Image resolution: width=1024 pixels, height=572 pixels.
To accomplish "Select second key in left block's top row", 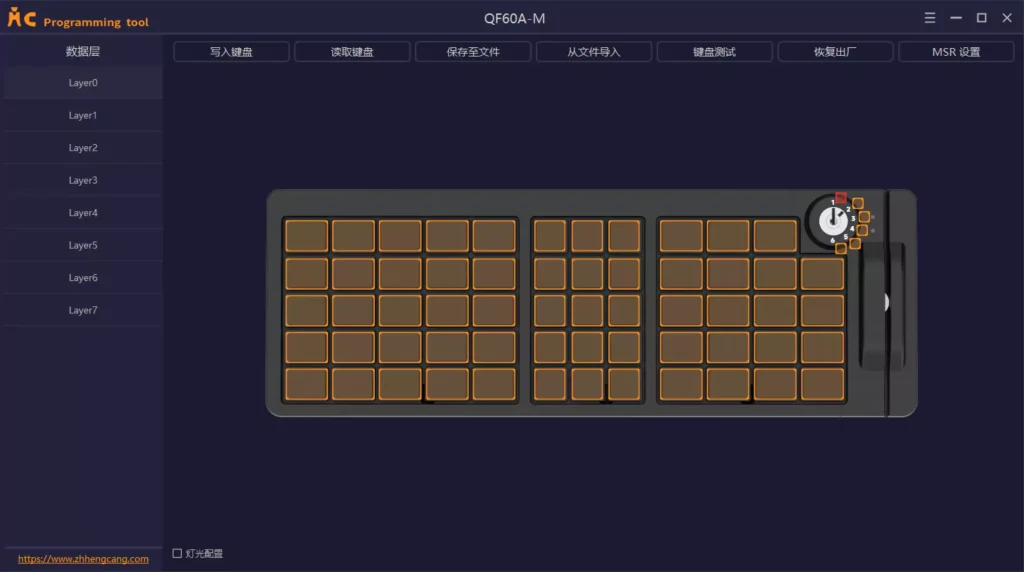I will [353, 236].
